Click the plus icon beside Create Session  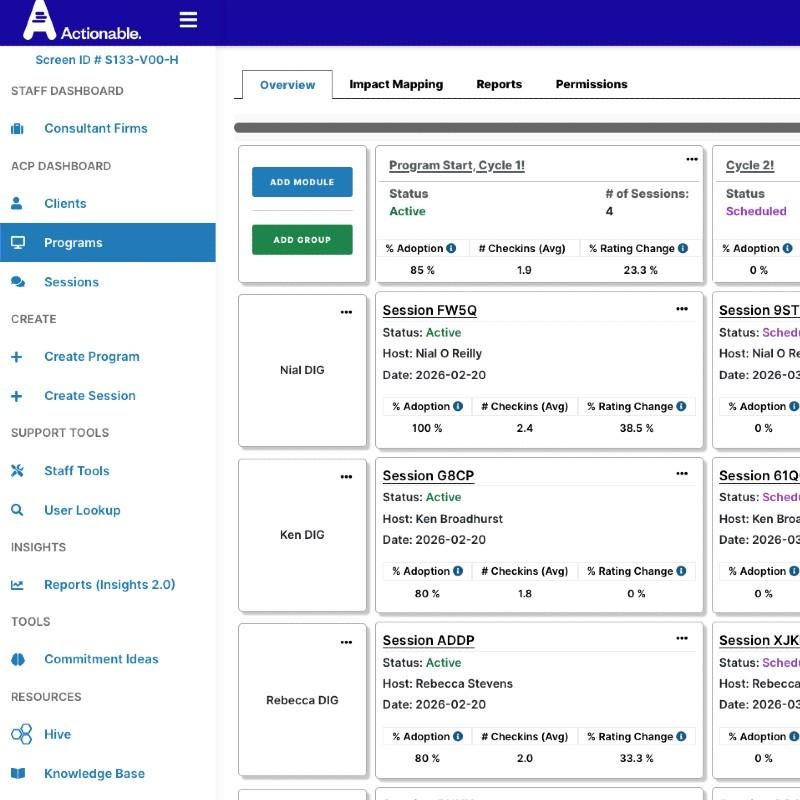coord(16,396)
